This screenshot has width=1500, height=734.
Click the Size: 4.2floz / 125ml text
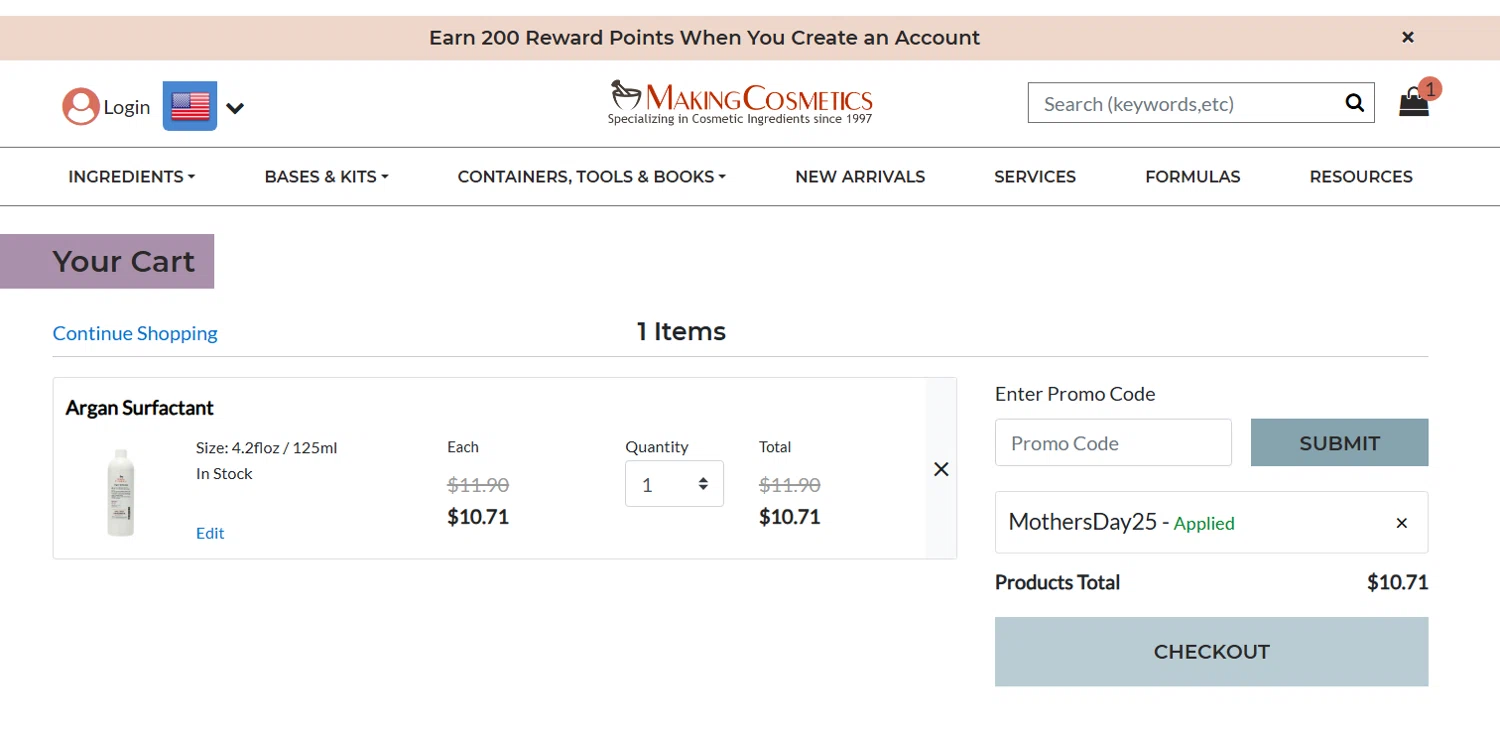point(267,447)
